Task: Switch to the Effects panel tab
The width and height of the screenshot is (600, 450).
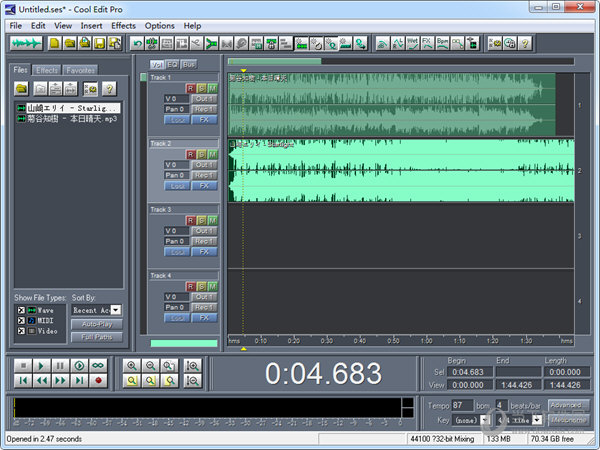Action: (x=47, y=70)
